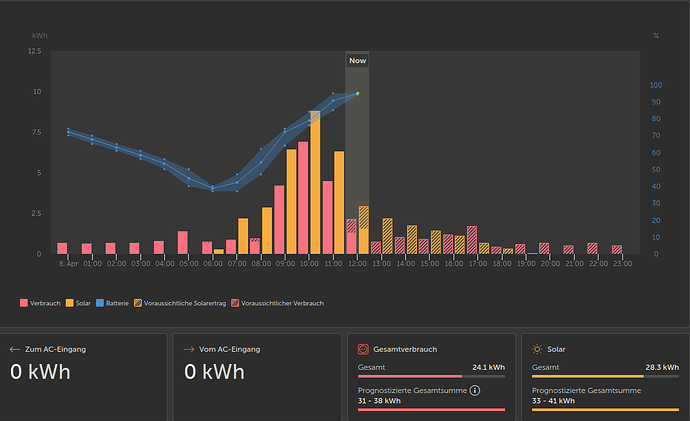Screen dimensions: 690x421
Task: Click the kWh unit label above the chart
Action: click(40, 36)
